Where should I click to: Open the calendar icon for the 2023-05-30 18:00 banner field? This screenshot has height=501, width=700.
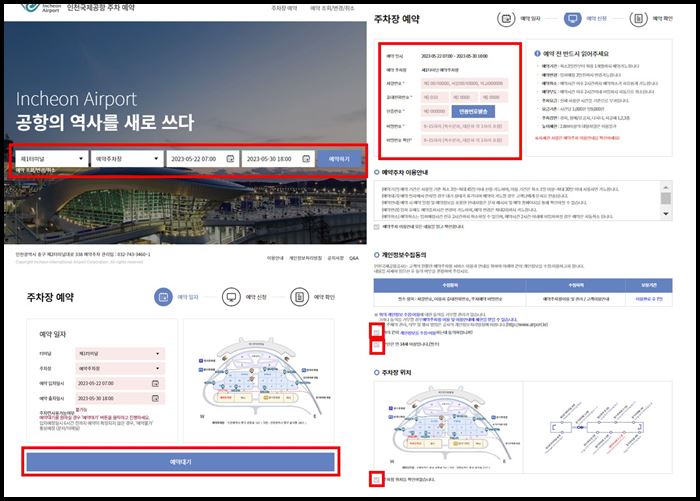[x=306, y=159]
